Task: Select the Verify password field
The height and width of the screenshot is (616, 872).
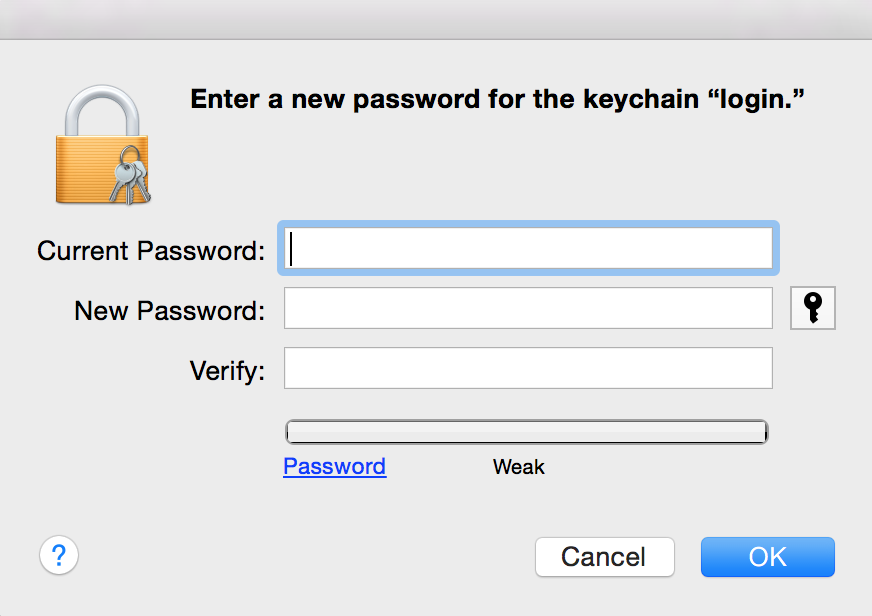Action: point(528,368)
